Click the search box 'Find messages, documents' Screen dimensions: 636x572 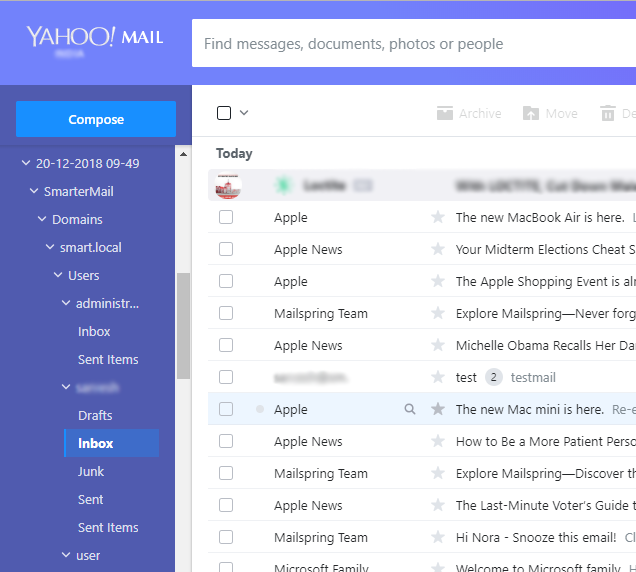pos(414,43)
